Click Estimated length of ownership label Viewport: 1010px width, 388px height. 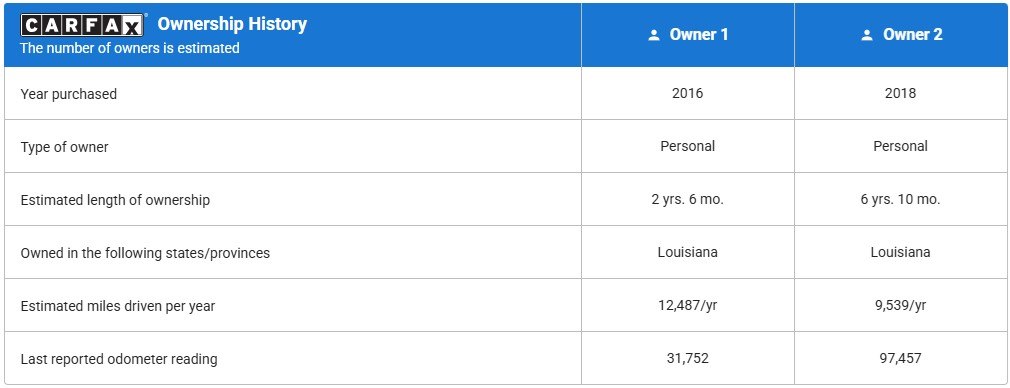click(x=115, y=200)
